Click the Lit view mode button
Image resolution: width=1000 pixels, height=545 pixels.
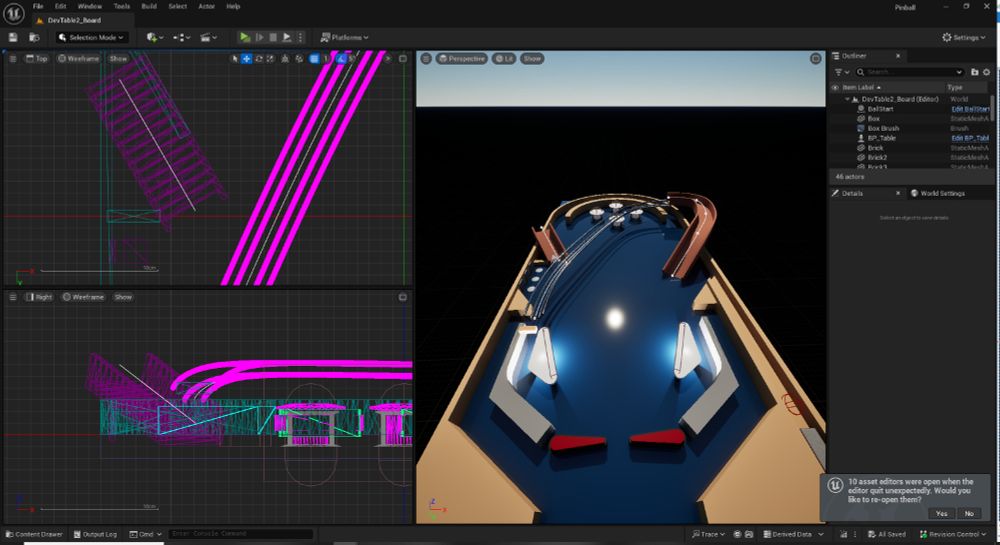(504, 59)
